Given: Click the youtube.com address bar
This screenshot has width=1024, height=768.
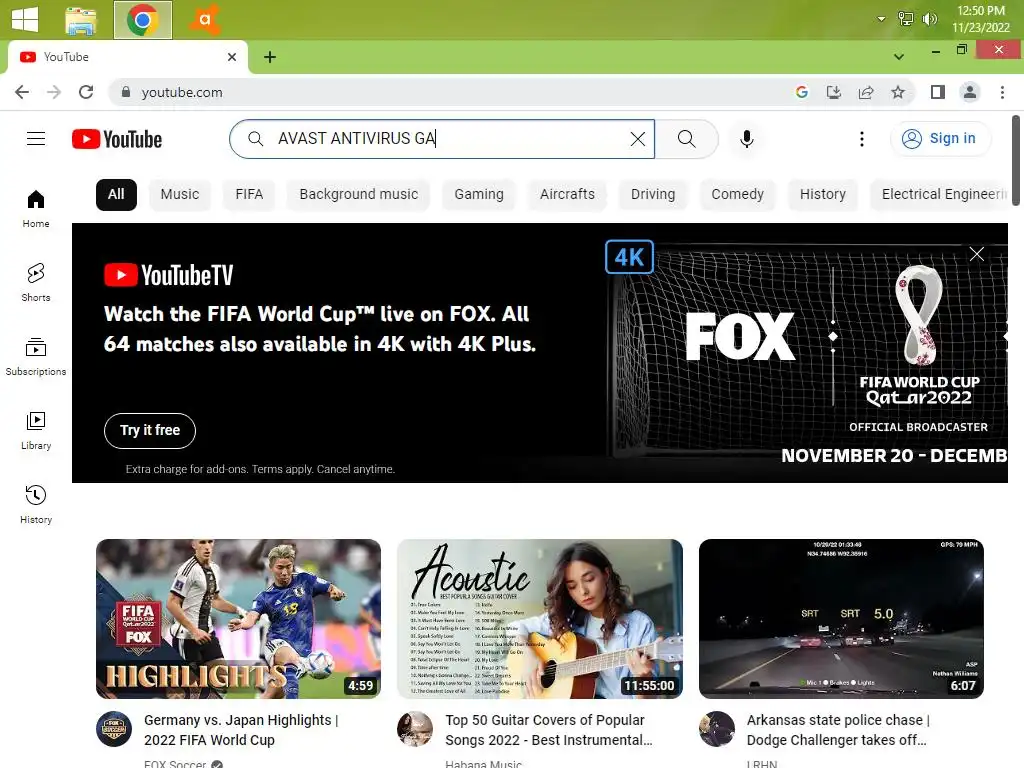Looking at the screenshot, I should tap(451, 92).
